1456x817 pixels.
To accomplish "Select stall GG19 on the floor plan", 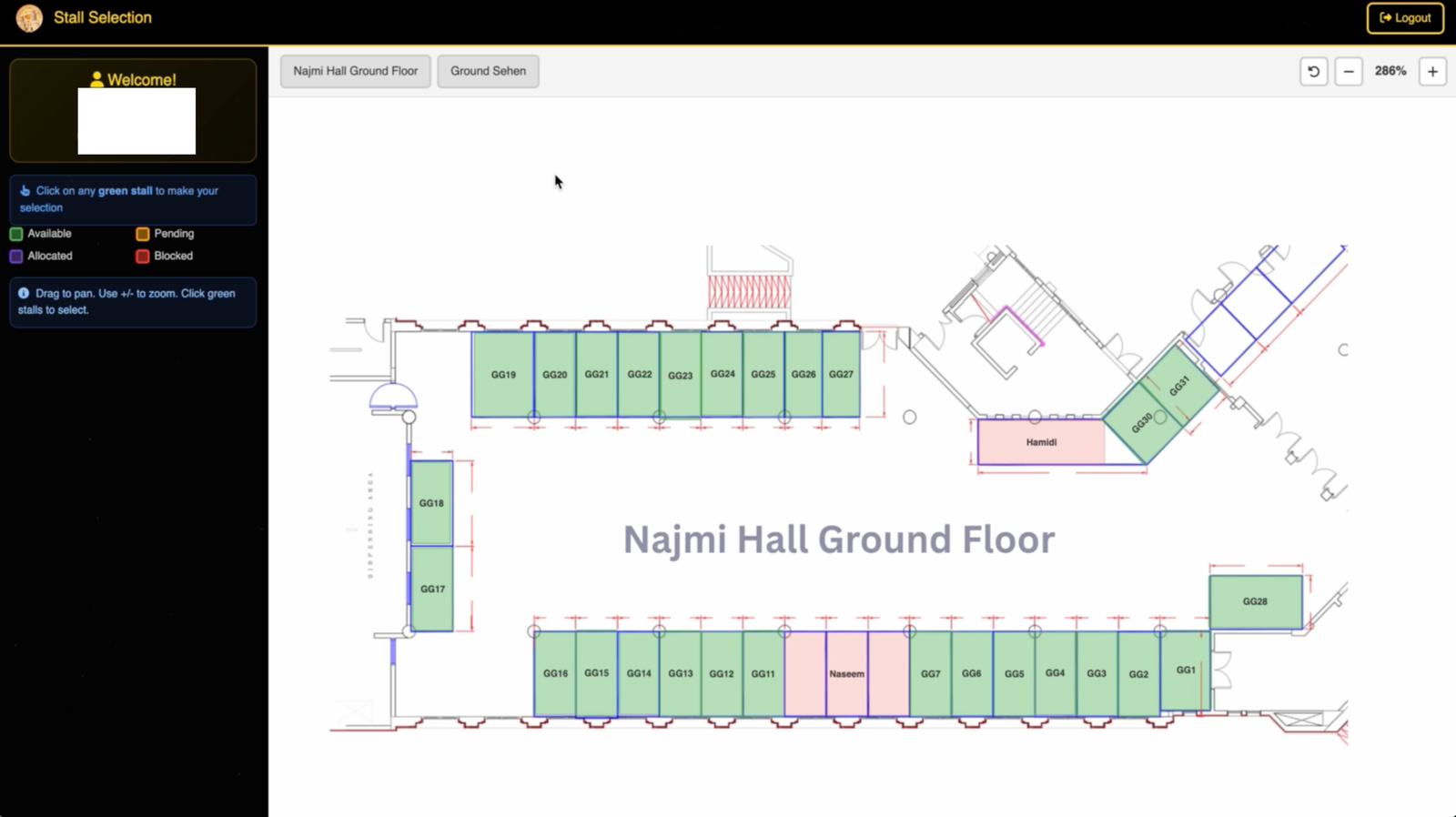I will point(502,374).
